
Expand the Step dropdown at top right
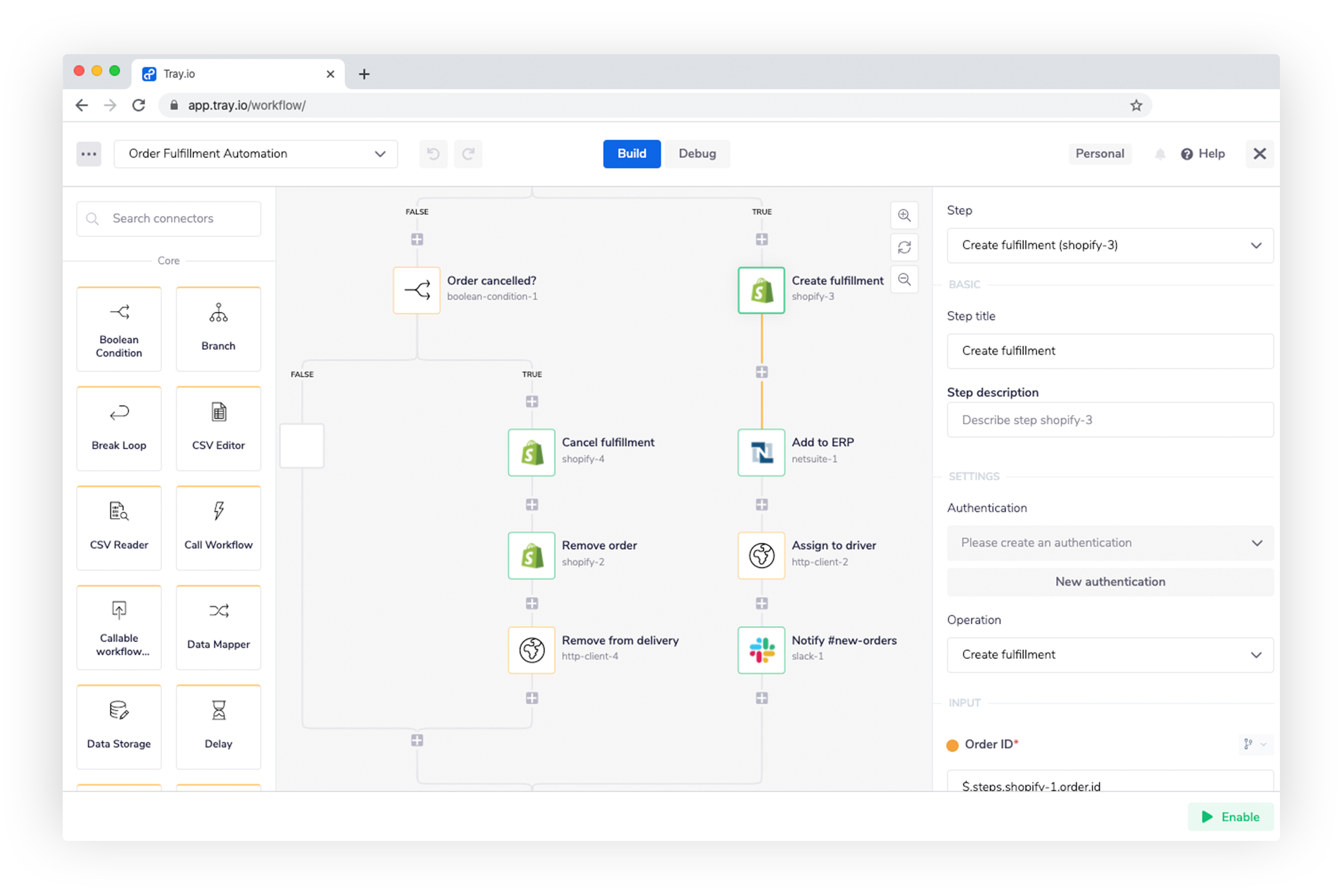click(x=1258, y=245)
